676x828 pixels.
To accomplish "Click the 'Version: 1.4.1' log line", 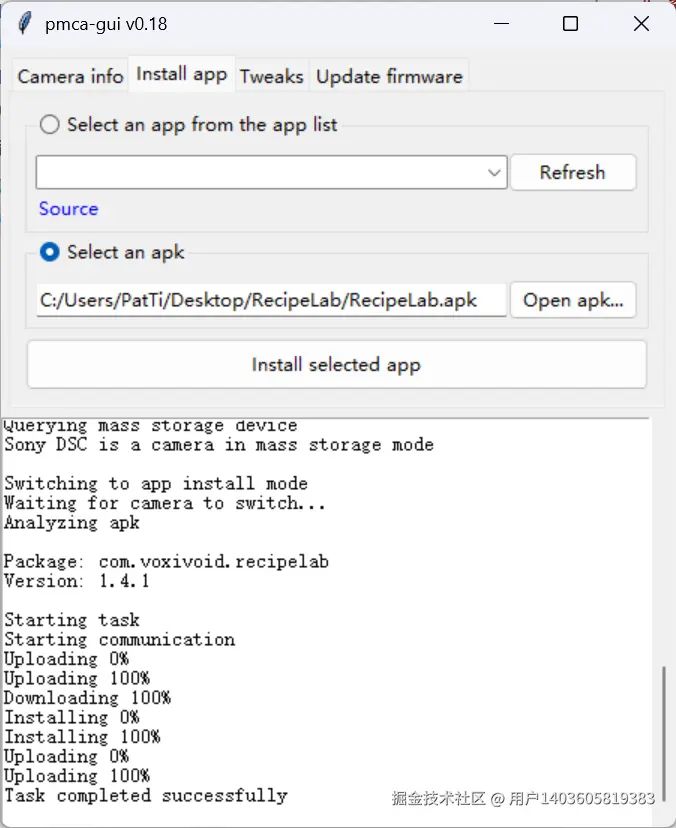I will 77,581.
